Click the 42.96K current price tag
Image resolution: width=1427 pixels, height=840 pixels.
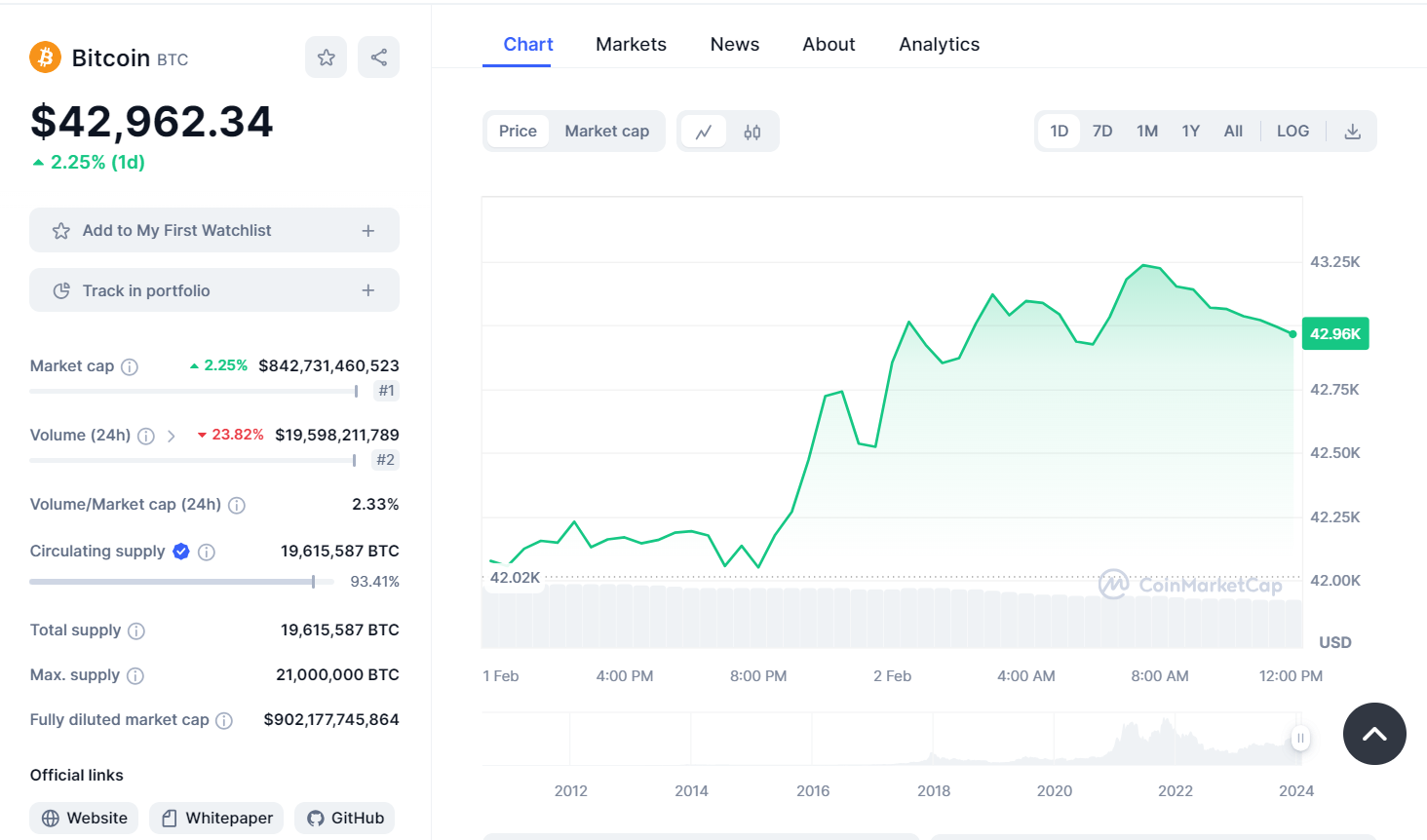coord(1335,333)
